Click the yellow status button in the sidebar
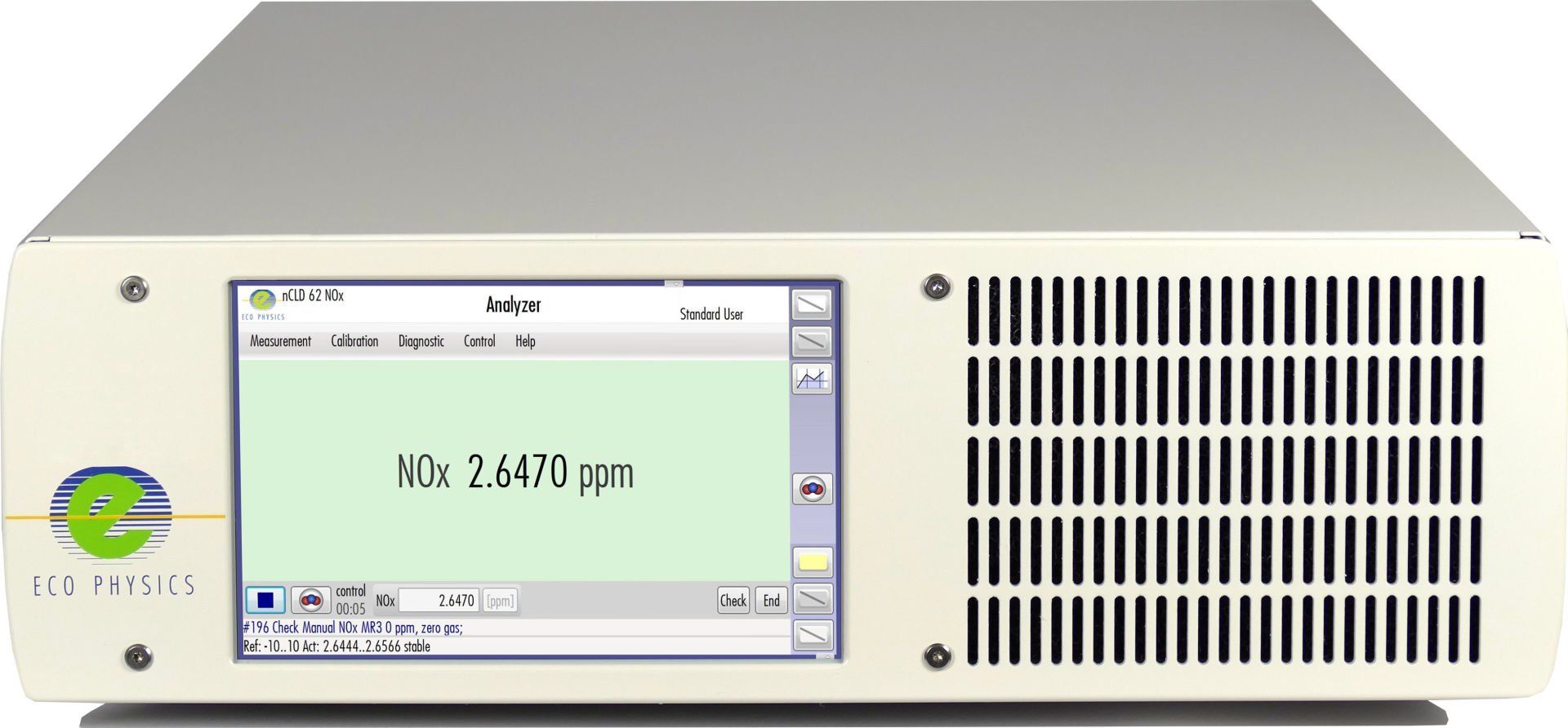The width and height of the screenshot is (1568, 728). coord(812,562)
